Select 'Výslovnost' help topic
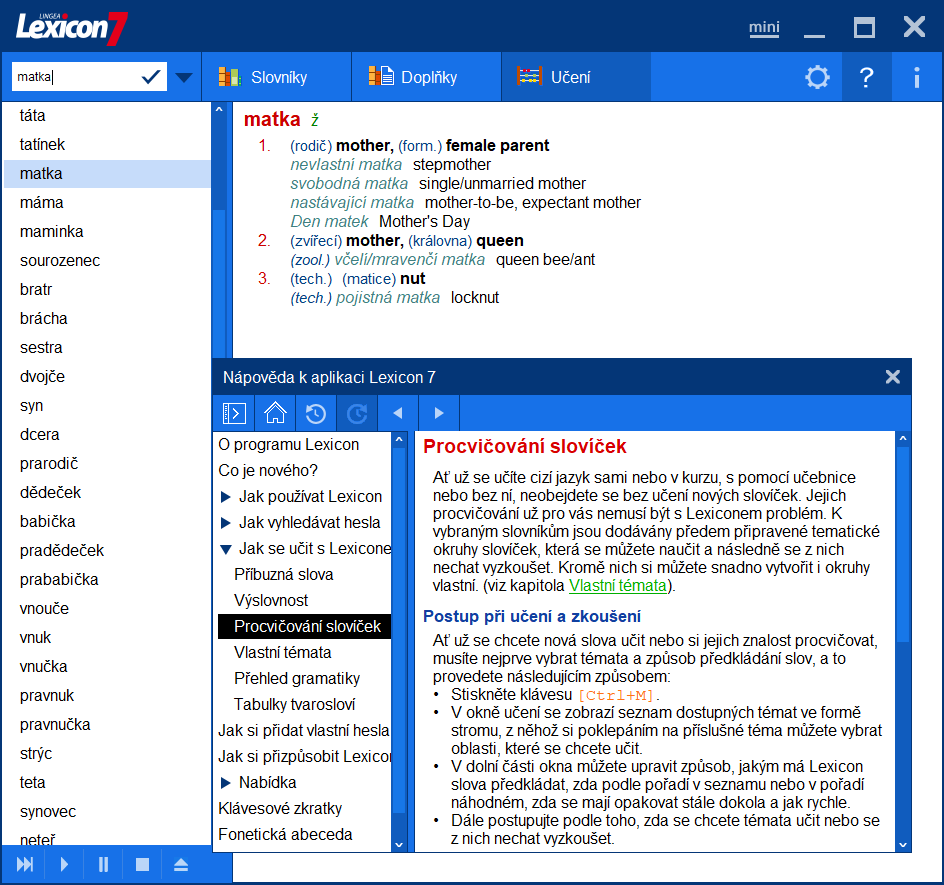The height and width of the screenshot is (885, 944). click(271, 600)
